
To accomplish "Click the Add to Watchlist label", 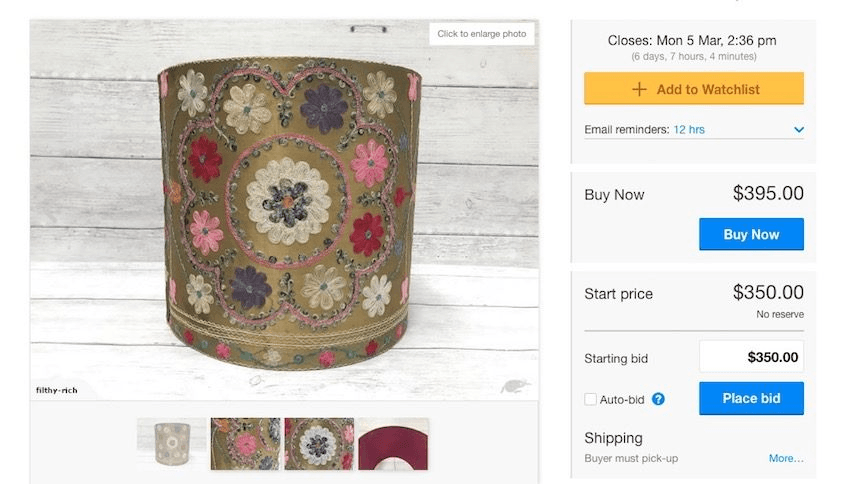I will coord(708,89).
